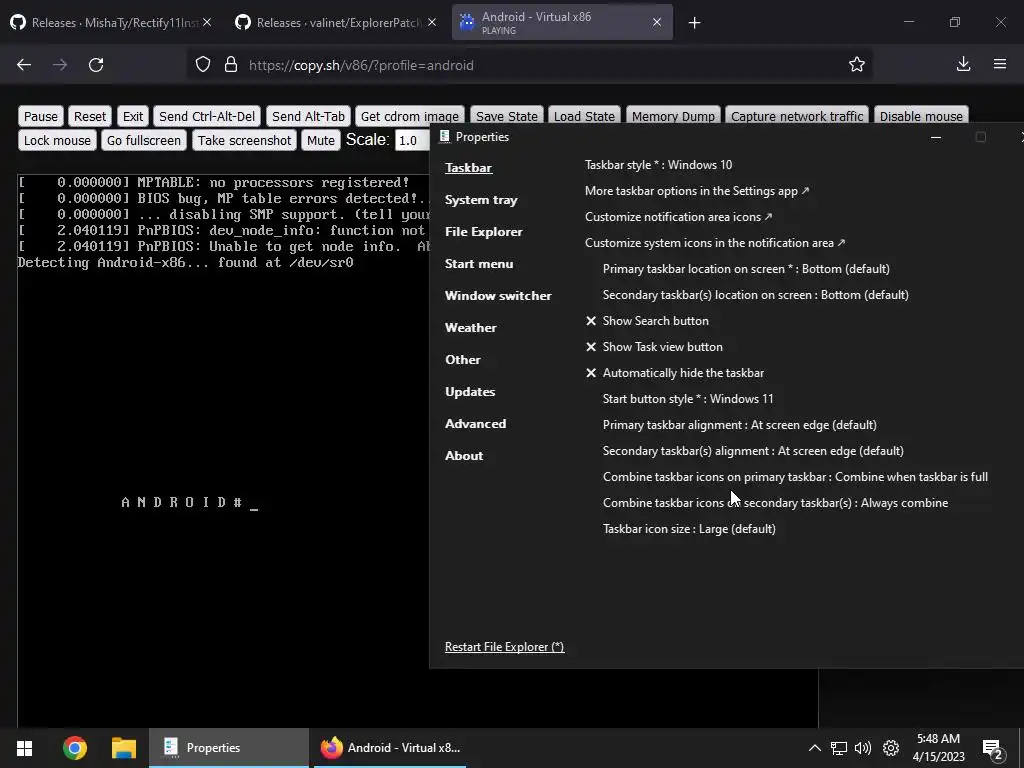
Task: Open Customize system icons link
Action: 714,243
